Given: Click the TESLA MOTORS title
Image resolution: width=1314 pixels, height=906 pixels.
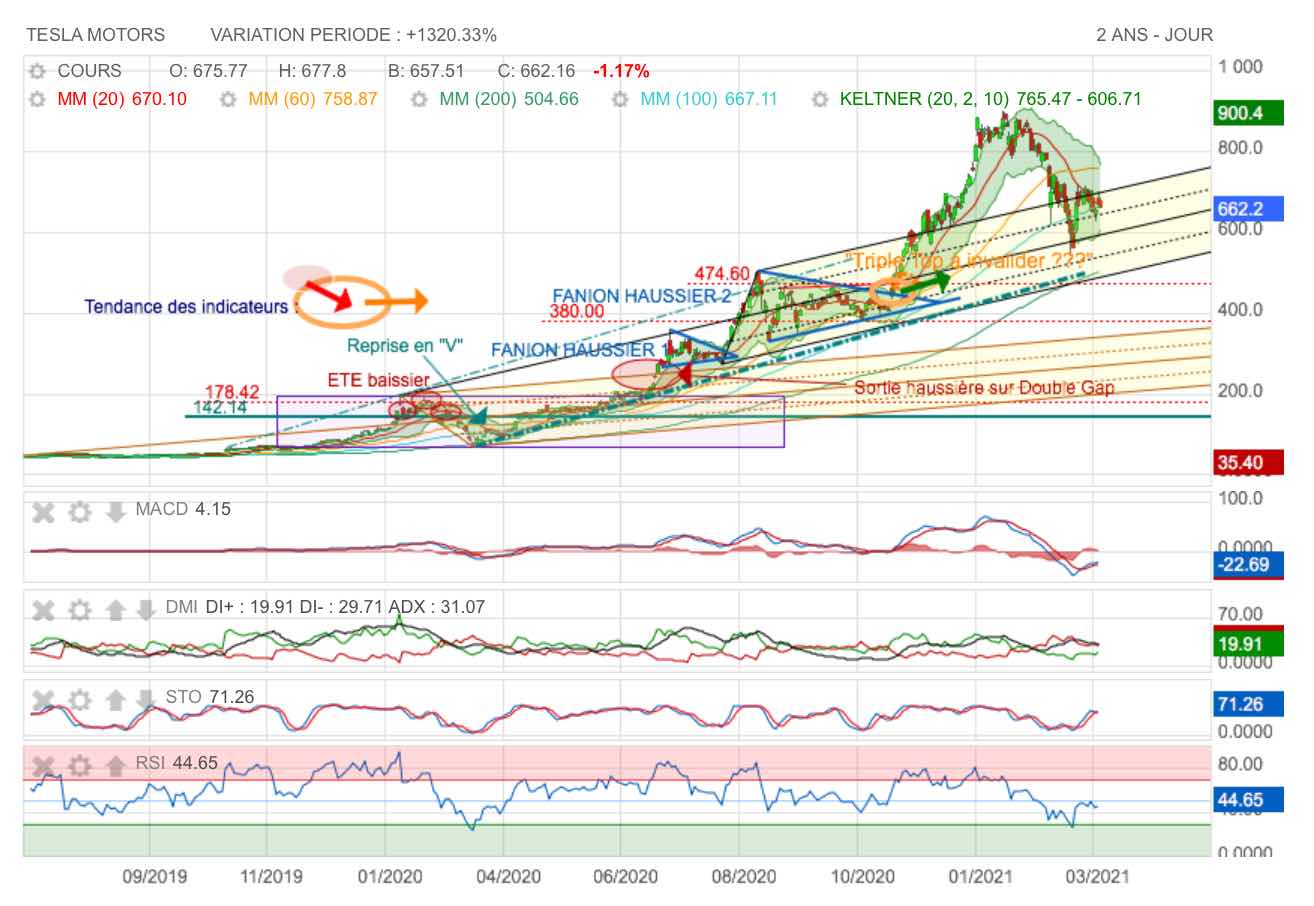Looking at the screenshot, I should (96, 35).
